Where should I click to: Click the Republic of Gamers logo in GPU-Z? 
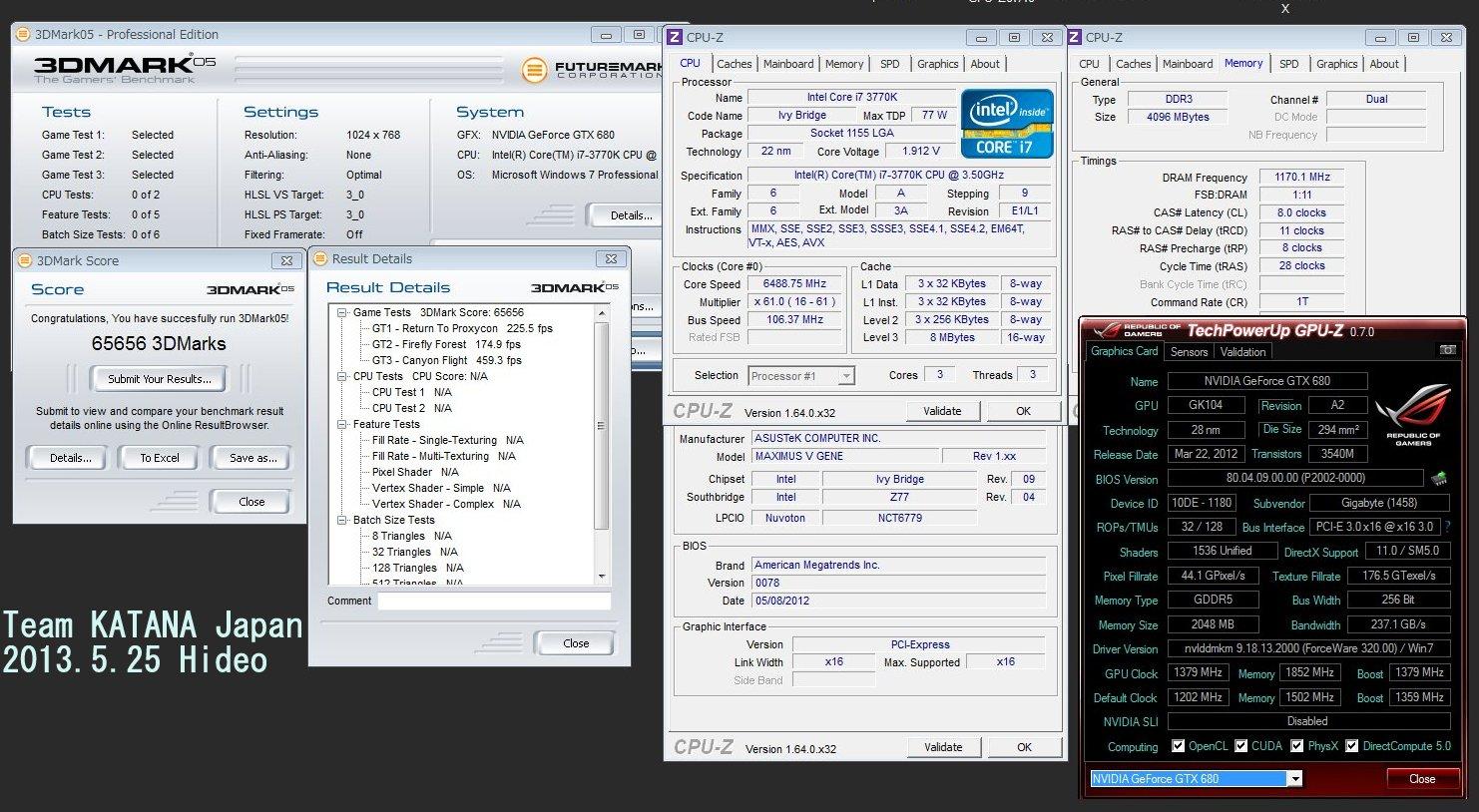point(1412,414)
